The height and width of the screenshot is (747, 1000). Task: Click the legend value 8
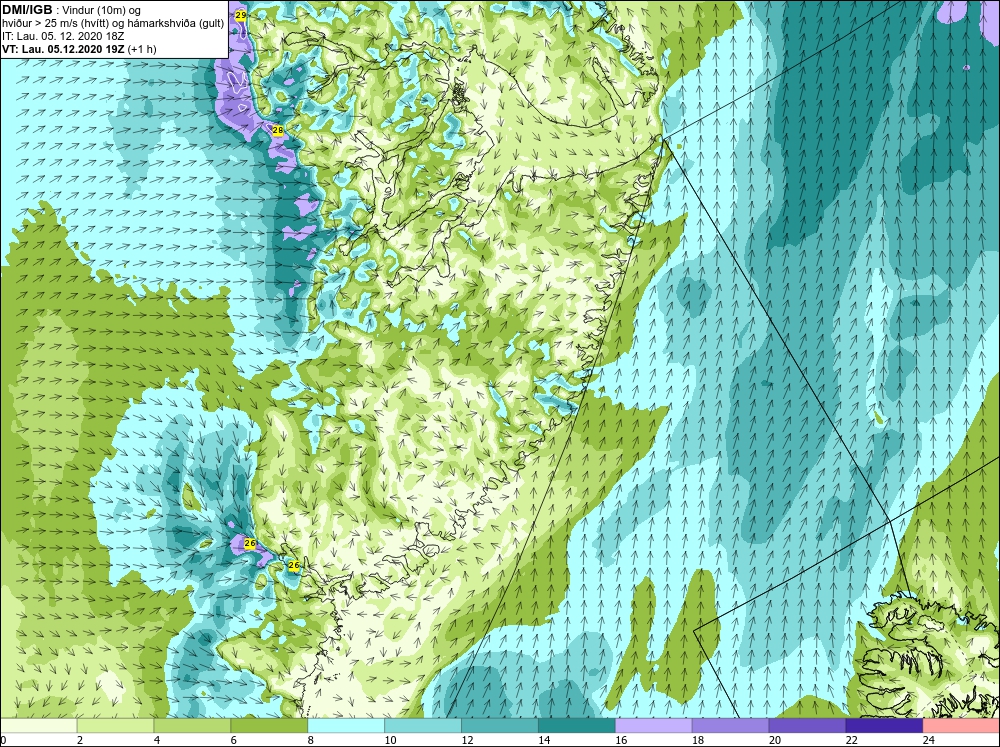(311, 740)
